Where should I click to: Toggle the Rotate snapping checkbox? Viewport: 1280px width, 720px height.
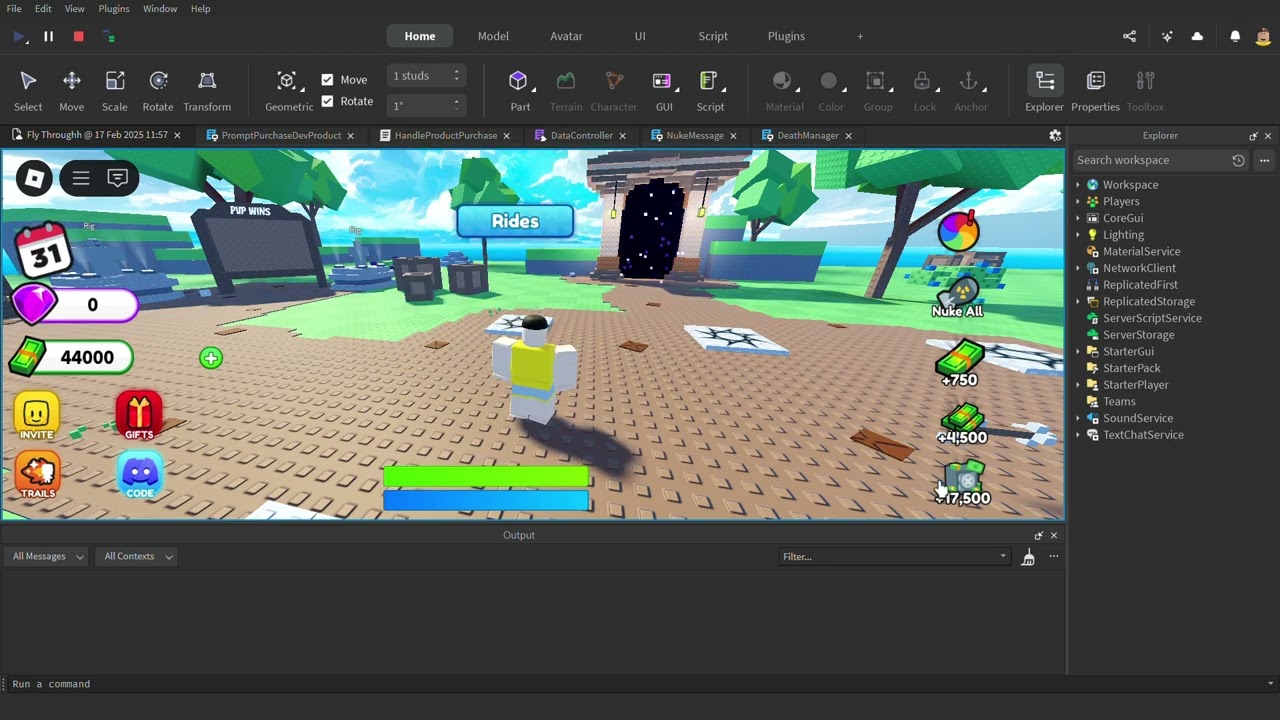click(x=327, y=101)
